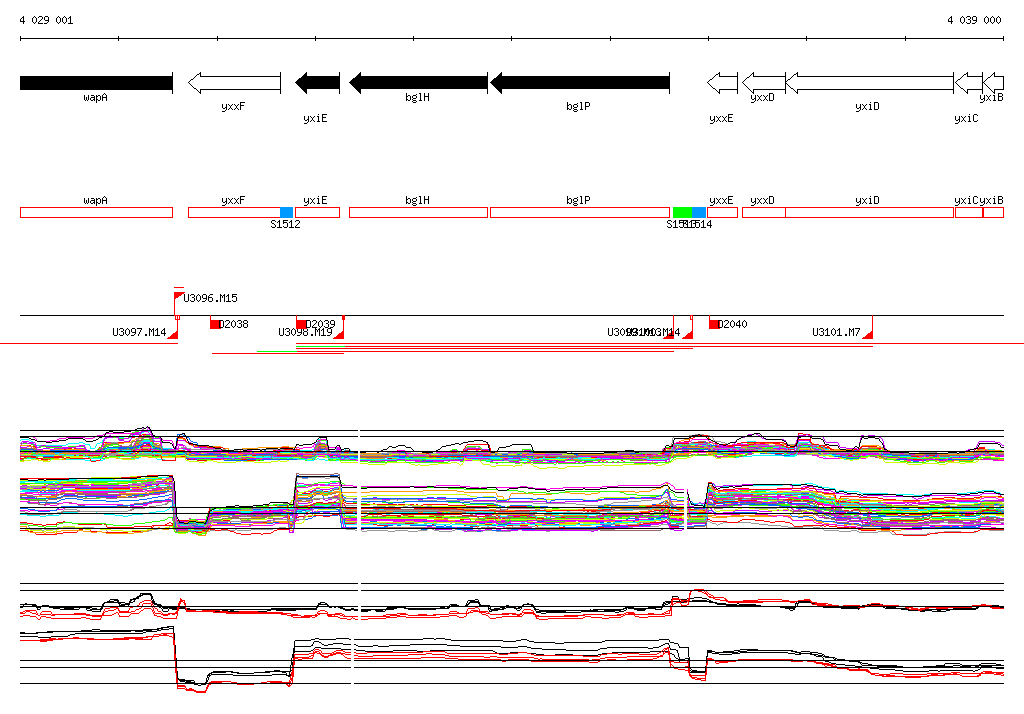Select the red bglP annotation rectangle
Screen dimensions: 1024x714
(580, 212)
